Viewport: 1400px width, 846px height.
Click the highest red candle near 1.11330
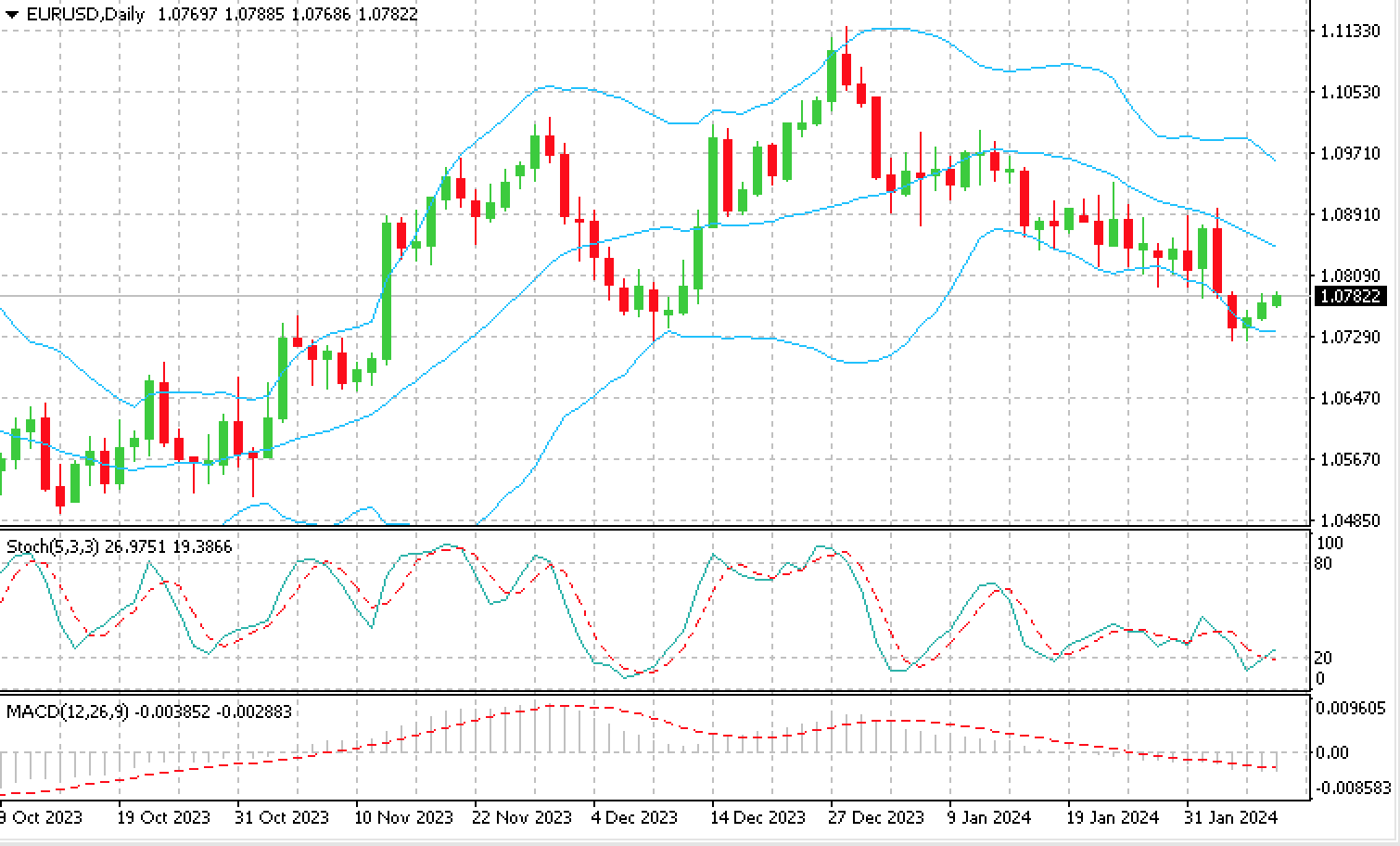[846, 70]
